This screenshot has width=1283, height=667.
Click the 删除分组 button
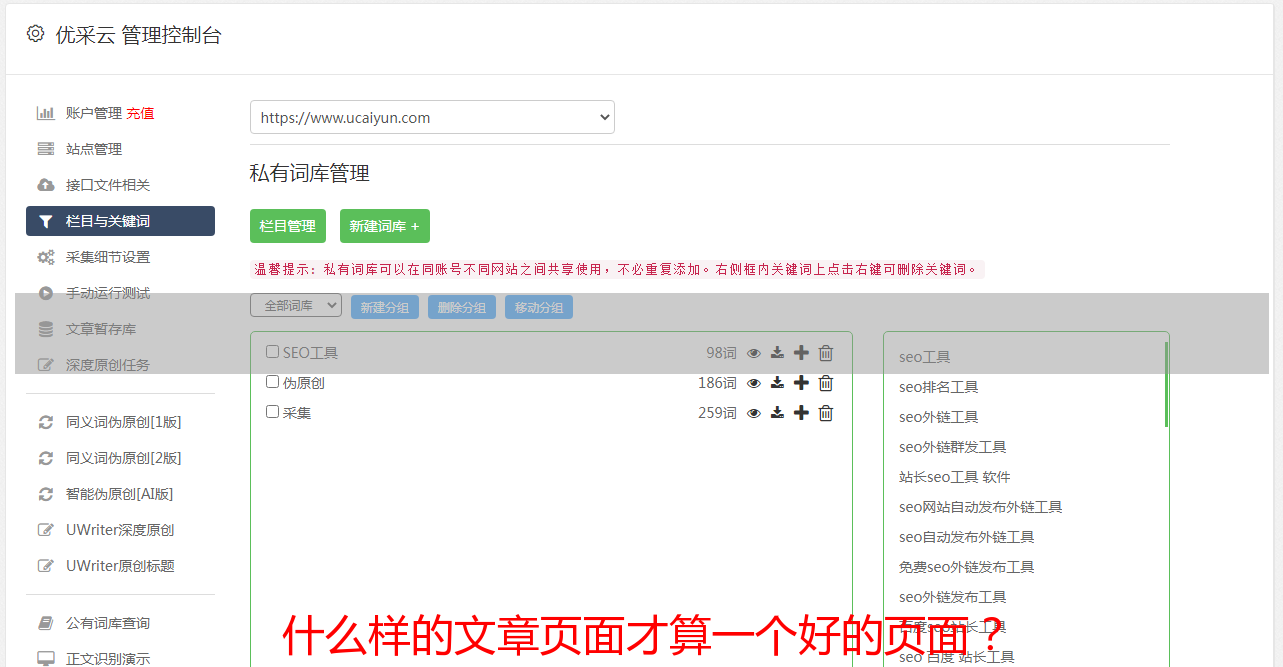462,307
